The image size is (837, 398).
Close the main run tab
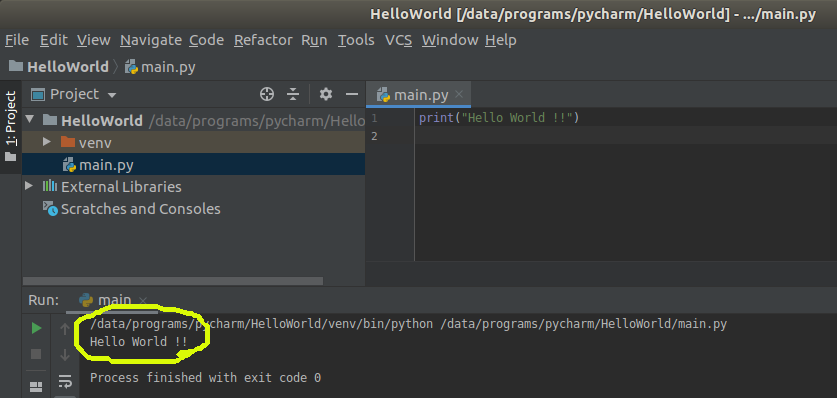click(143, 300)
